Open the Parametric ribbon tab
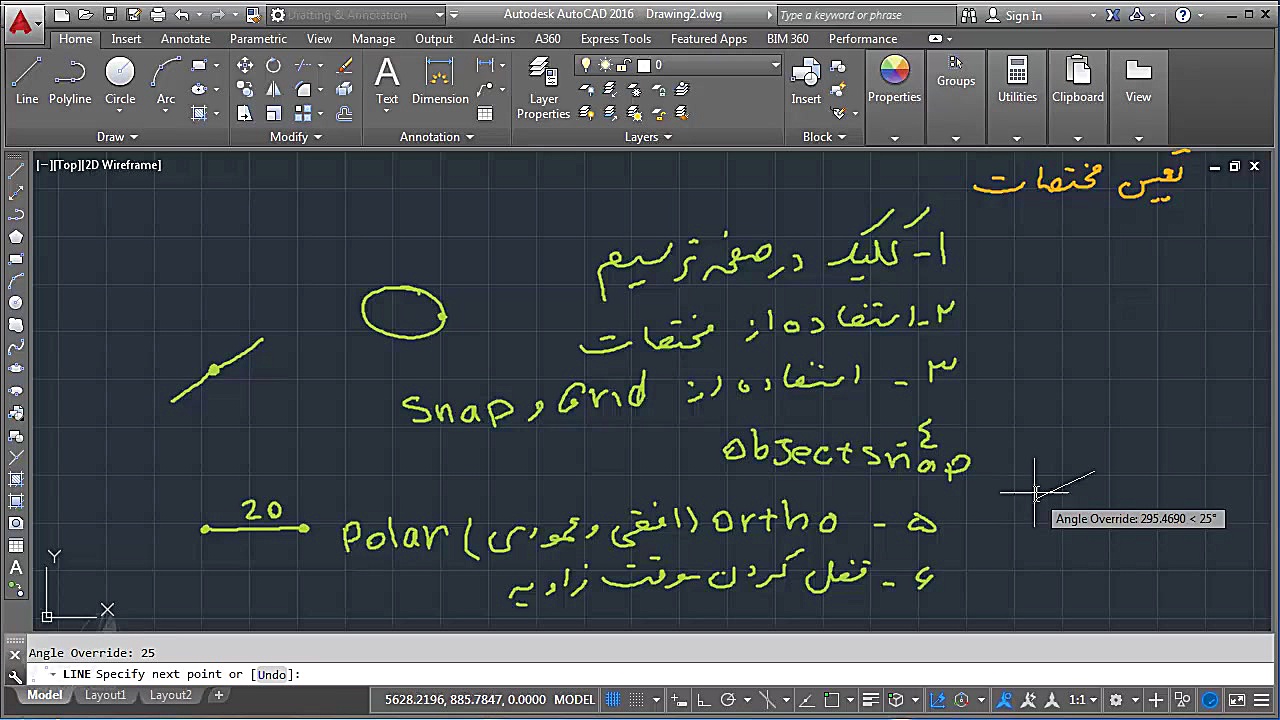The height and width of the screenshot is (720, 1280). click(x=258, y=38)
